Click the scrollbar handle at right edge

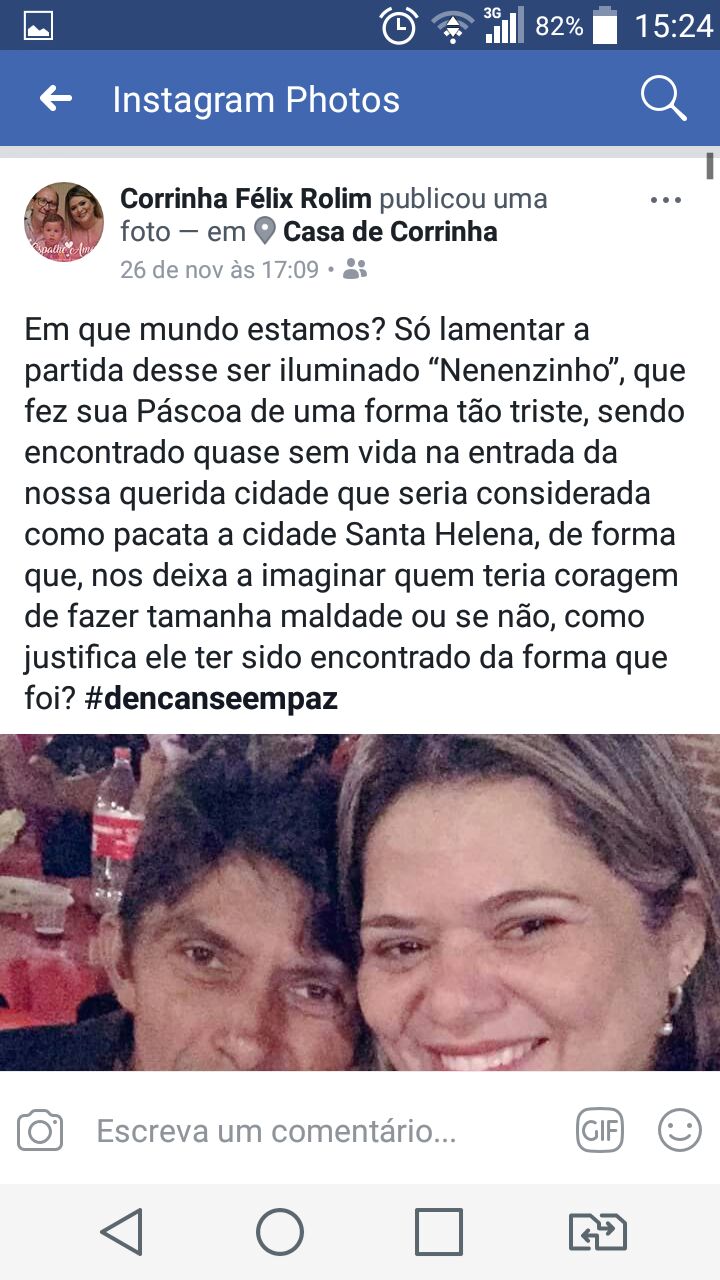point(709,165)
